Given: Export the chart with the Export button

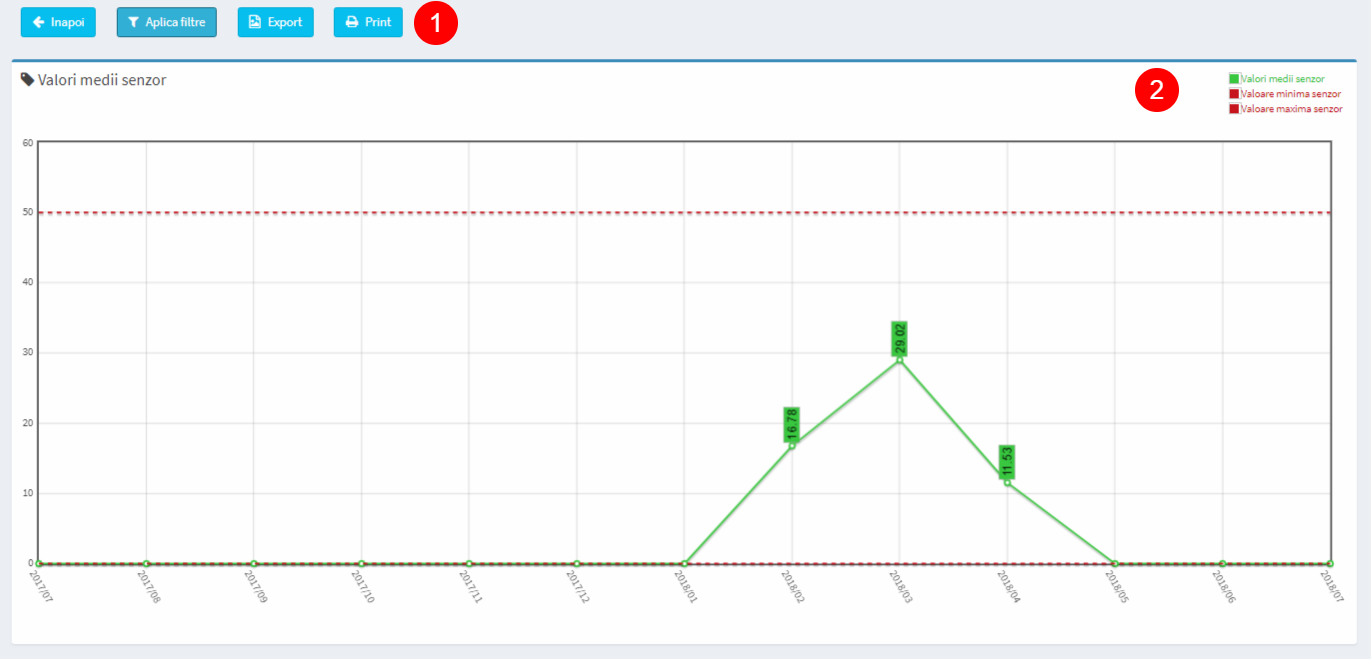Looking at the screenshot, I should point(276,22).
